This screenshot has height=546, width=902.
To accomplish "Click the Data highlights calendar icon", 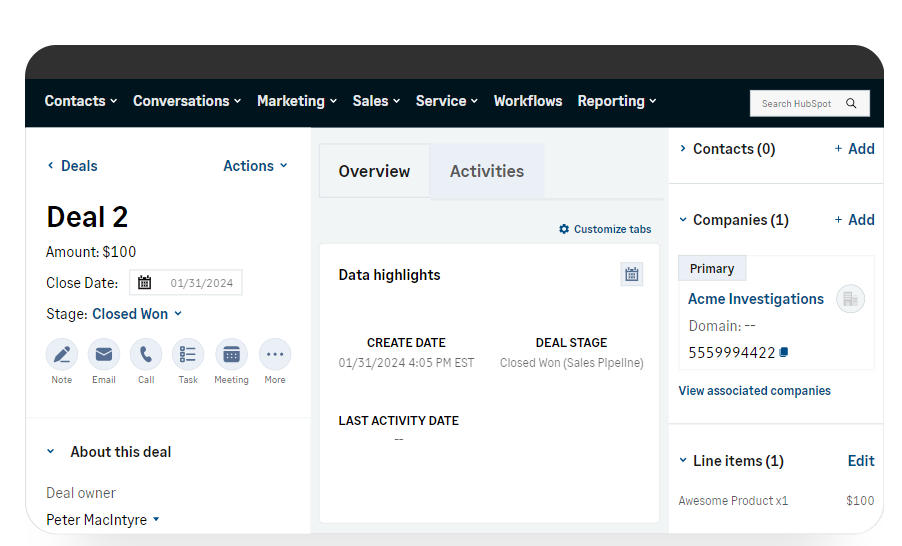I will point(631,274).
